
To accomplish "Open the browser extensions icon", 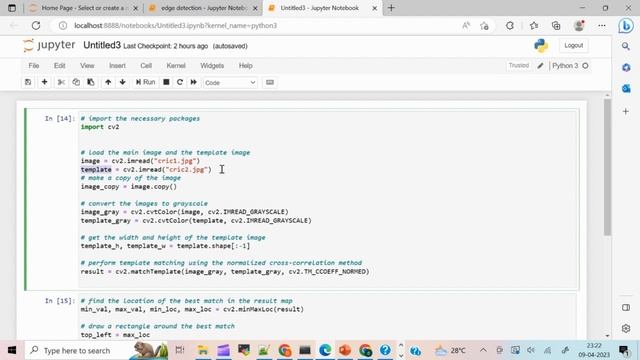I will (510, 26).
